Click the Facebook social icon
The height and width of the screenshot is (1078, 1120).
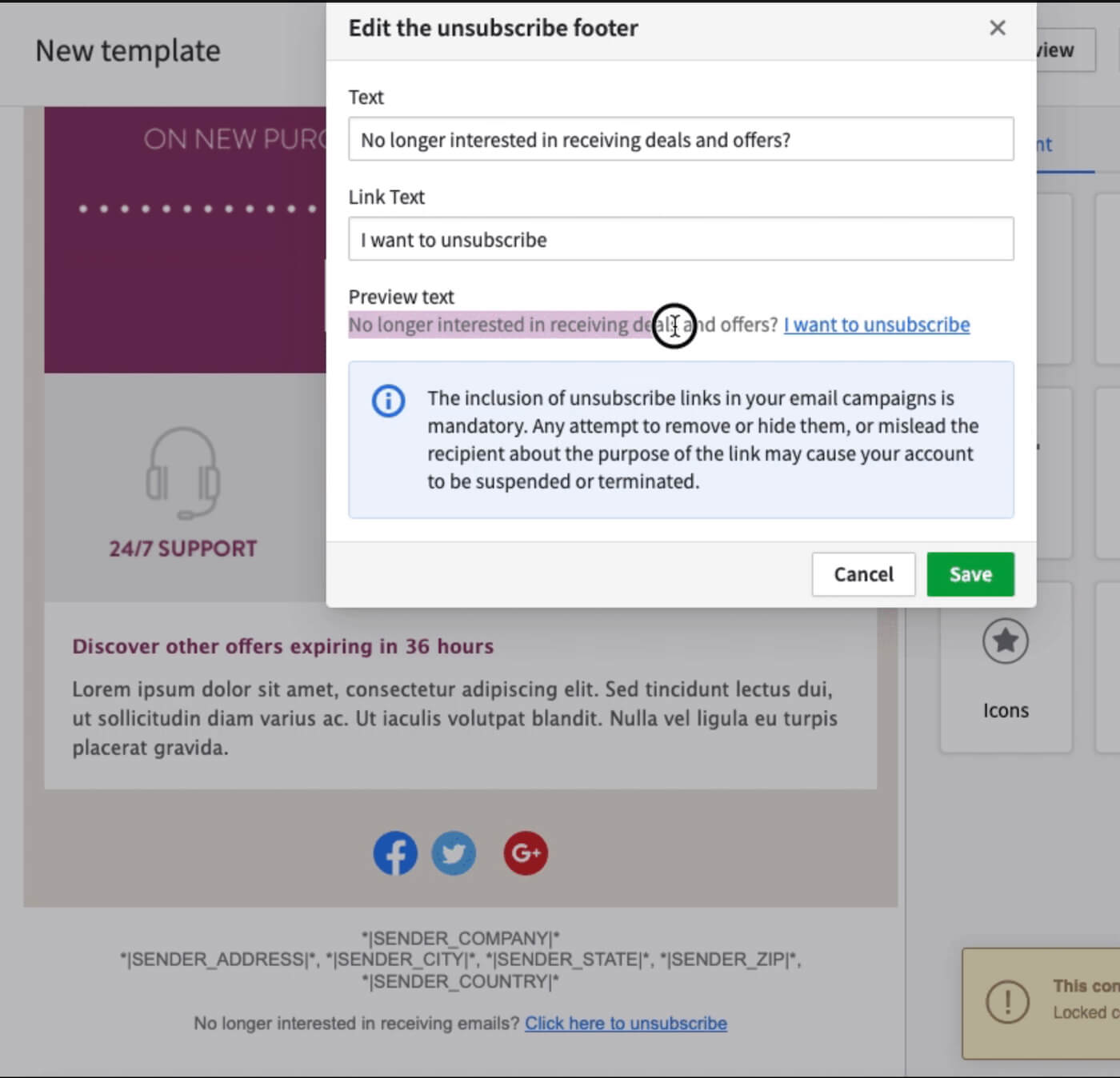(x=394, y=853)
